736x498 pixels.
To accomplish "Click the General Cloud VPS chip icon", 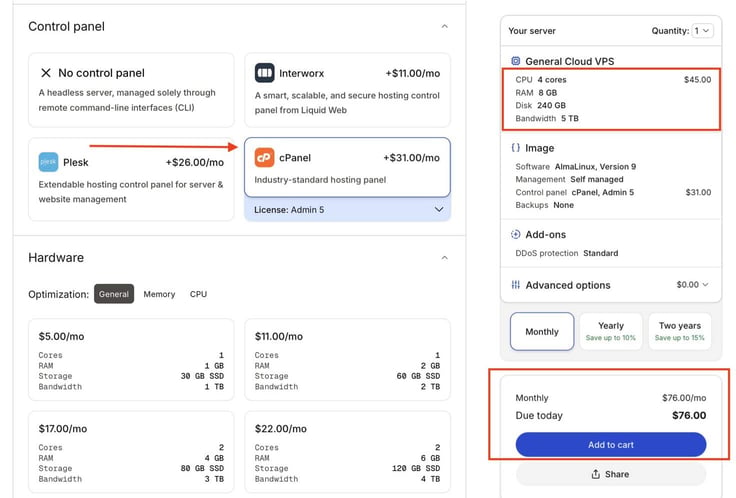I will coord(515,61).
